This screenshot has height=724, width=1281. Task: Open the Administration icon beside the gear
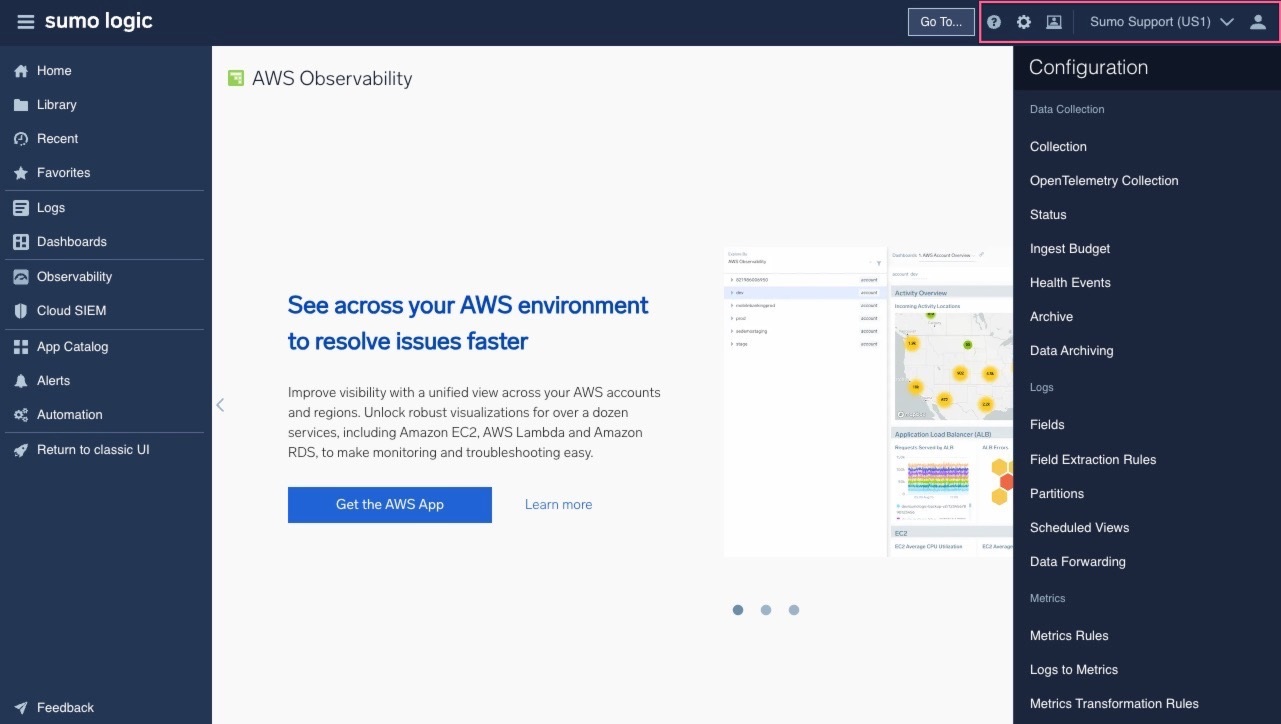point(1054,22)
